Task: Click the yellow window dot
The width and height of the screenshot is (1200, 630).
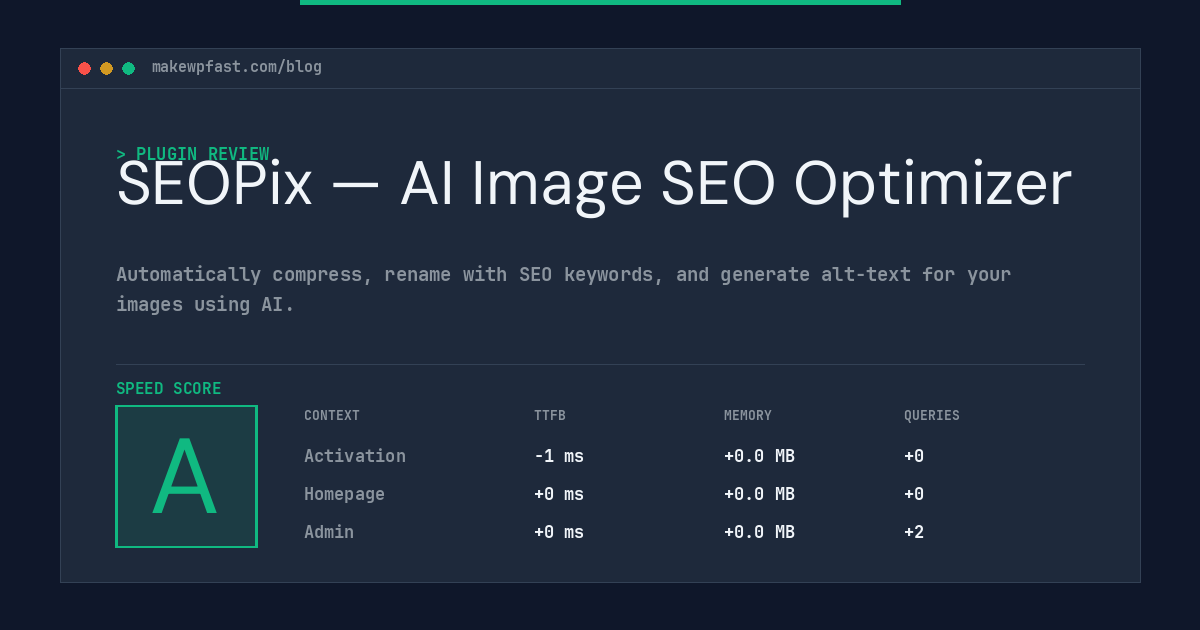Action: click(106, 68)
